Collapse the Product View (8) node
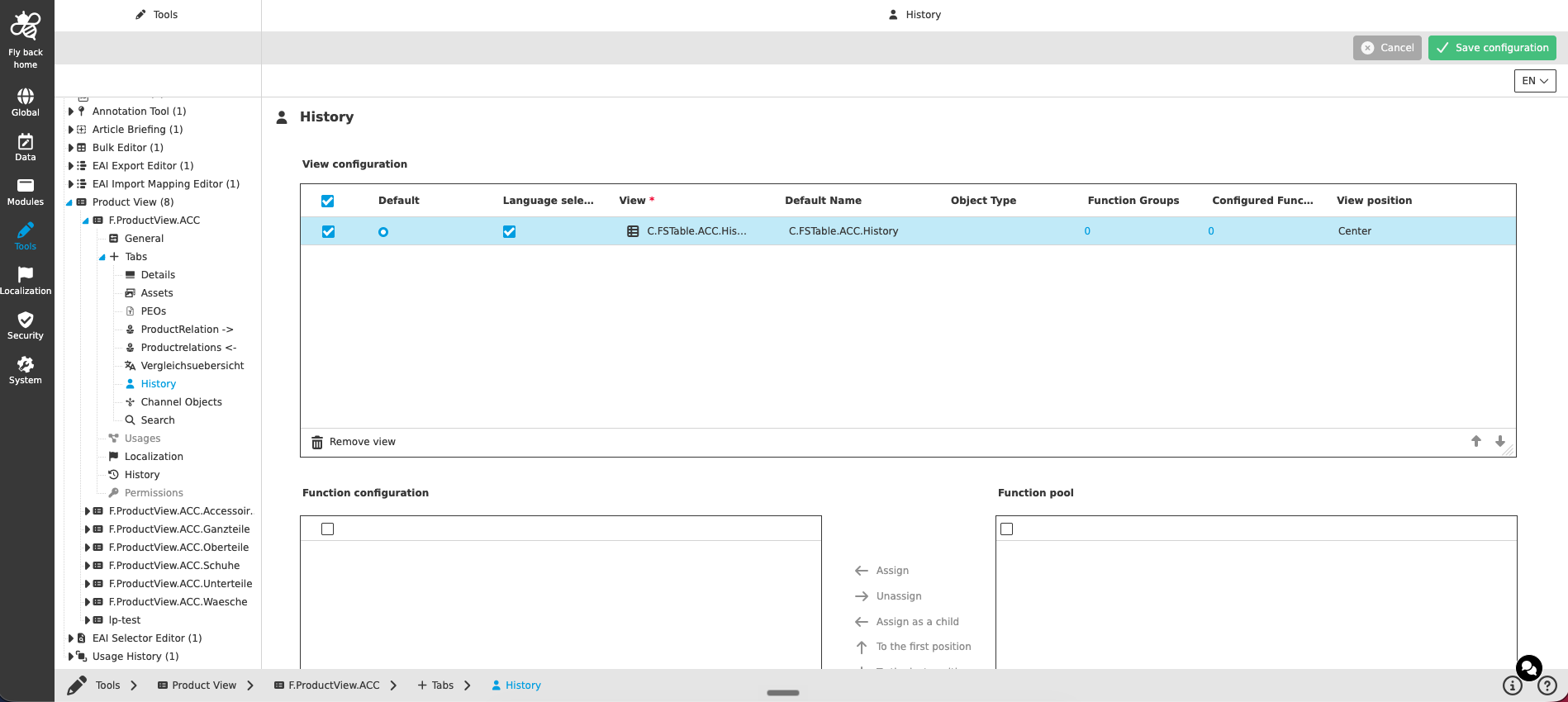Image resolution: width=1568 pixels, height=702 pixels. [70, 202]
